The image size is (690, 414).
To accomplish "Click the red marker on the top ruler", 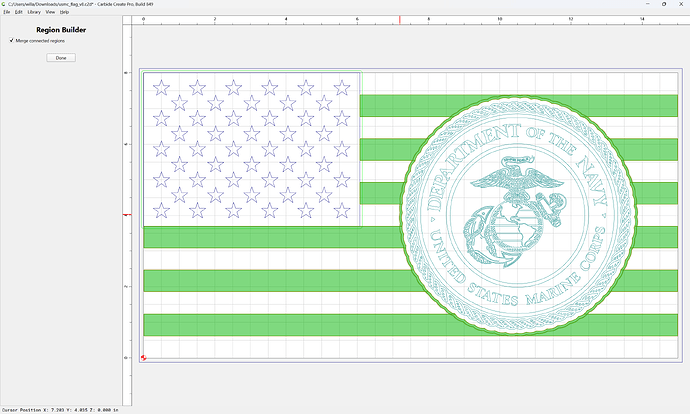I will (400, 20).
